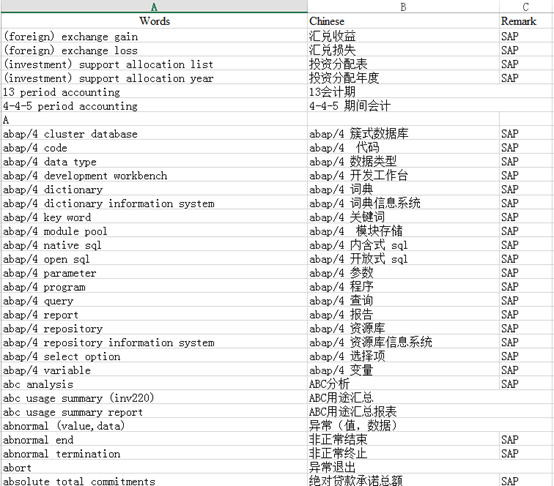Select '(investment) support allocation list' cell
Image resolution: width=554 pixels, height=486 pixels.
(154, 64)
